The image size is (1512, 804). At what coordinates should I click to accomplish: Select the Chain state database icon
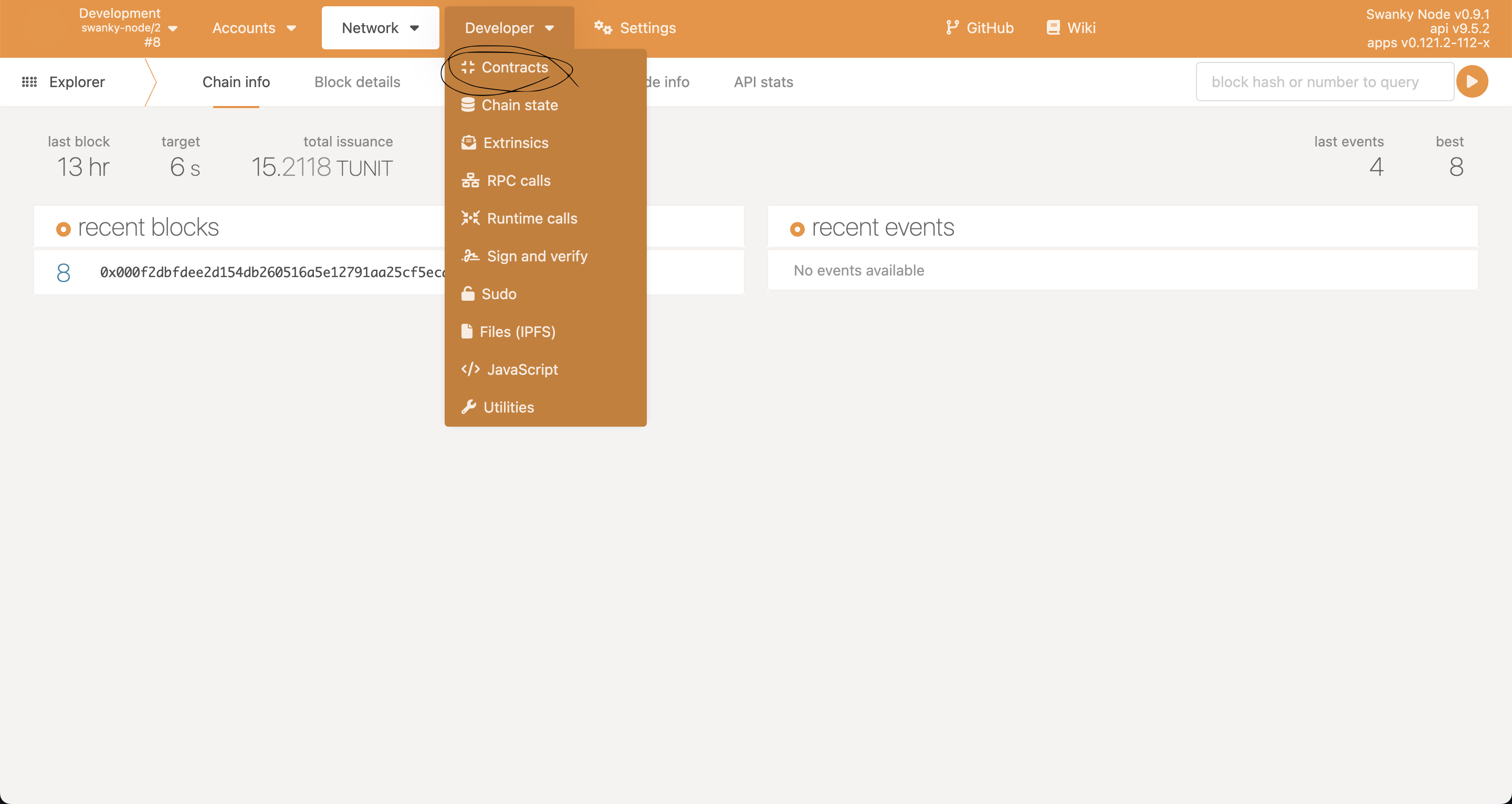click(468, 105)
